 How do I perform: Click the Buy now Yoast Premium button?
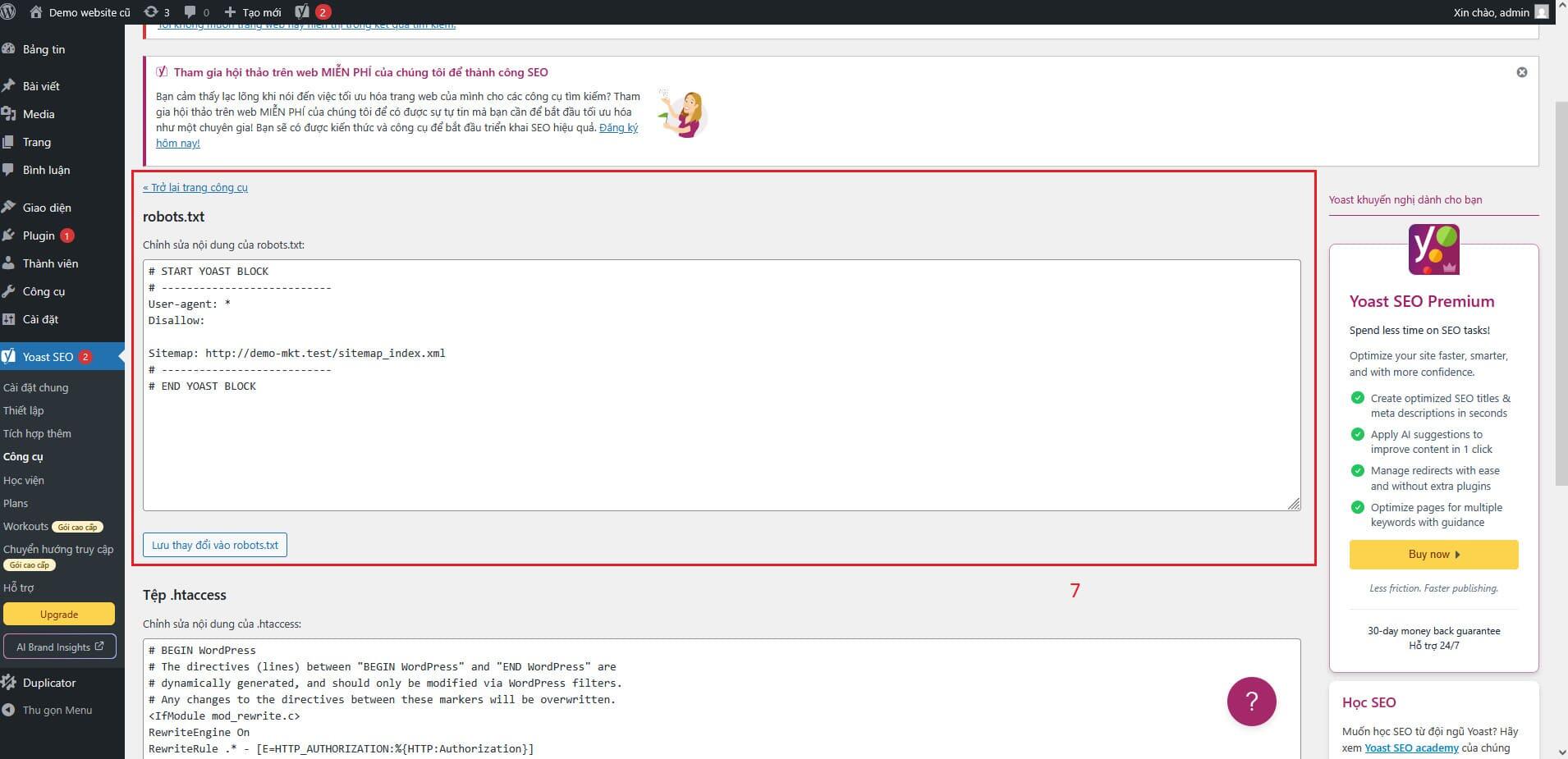coord(1433,554)
